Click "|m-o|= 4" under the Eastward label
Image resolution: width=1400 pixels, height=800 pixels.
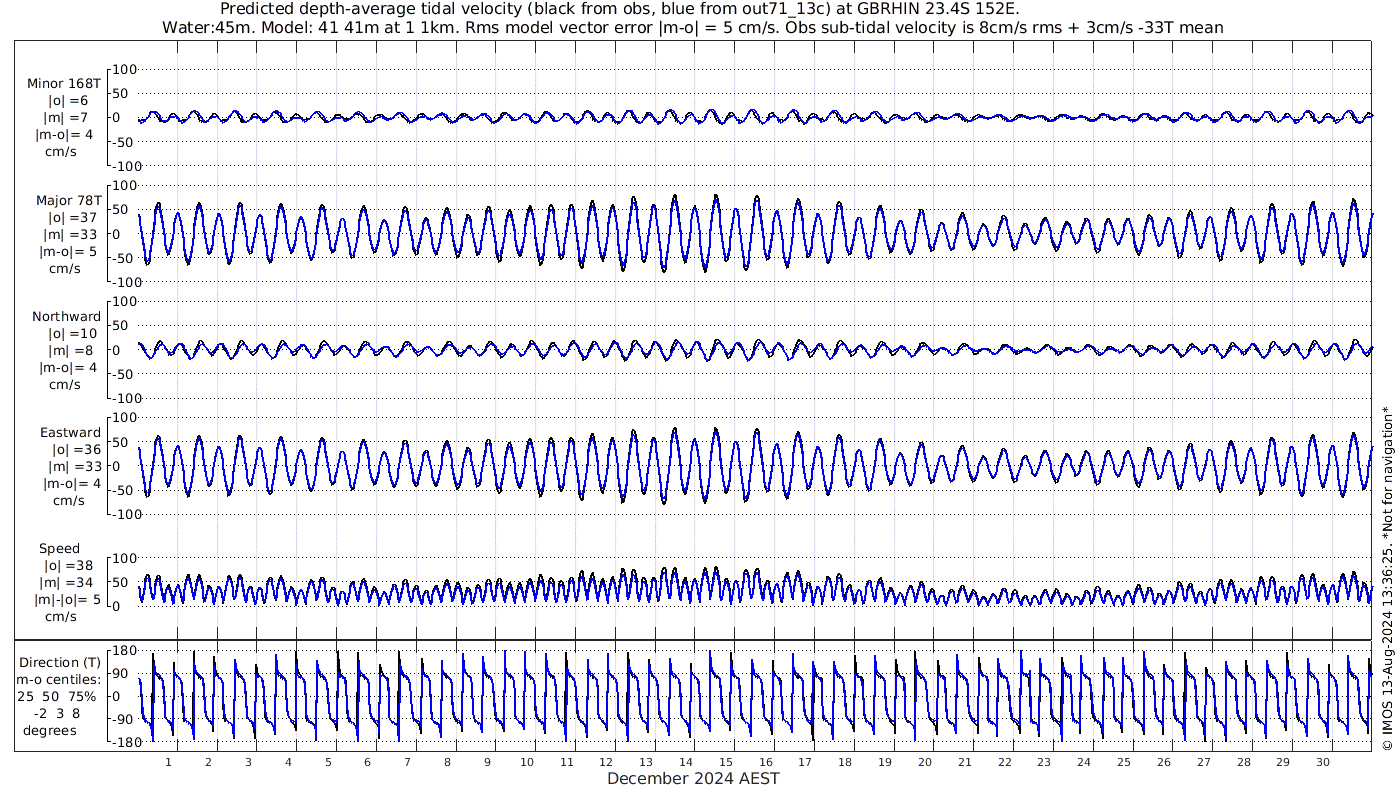coord(70,484)
